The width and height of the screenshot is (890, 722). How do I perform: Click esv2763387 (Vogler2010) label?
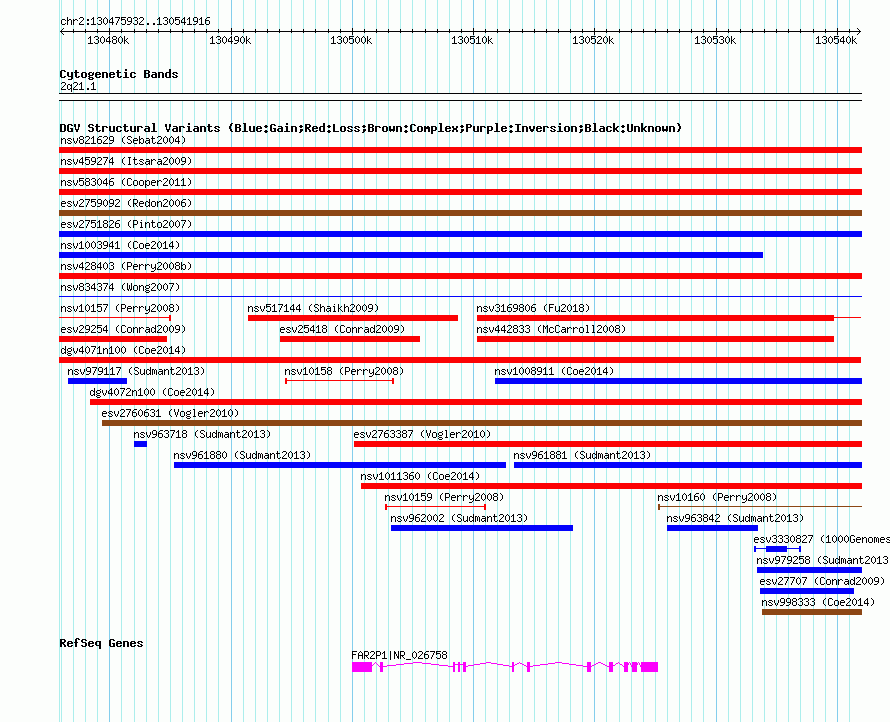pyautogui.click(x=422, y=434)
